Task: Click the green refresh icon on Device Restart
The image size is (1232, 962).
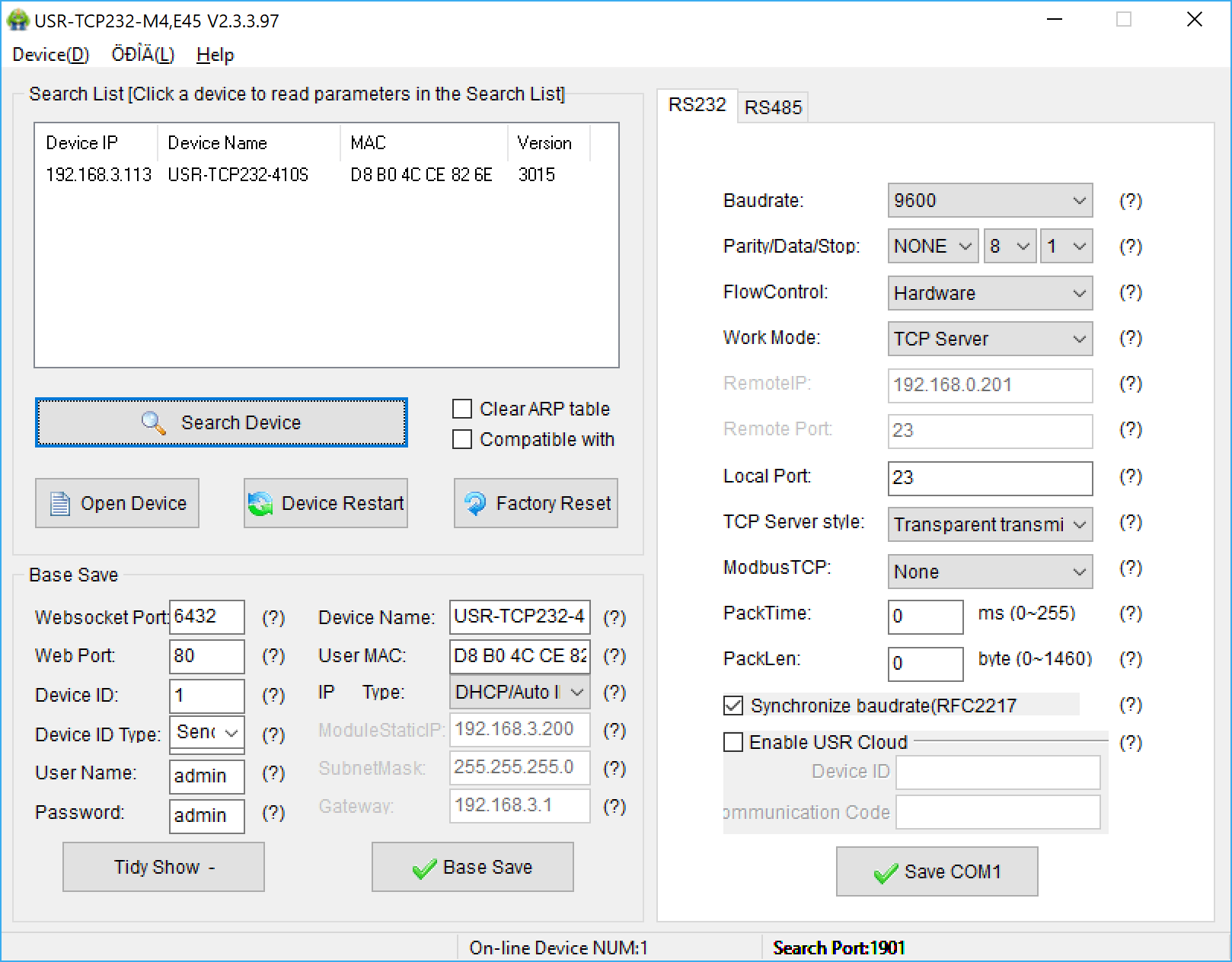Action: pos(260,503)
